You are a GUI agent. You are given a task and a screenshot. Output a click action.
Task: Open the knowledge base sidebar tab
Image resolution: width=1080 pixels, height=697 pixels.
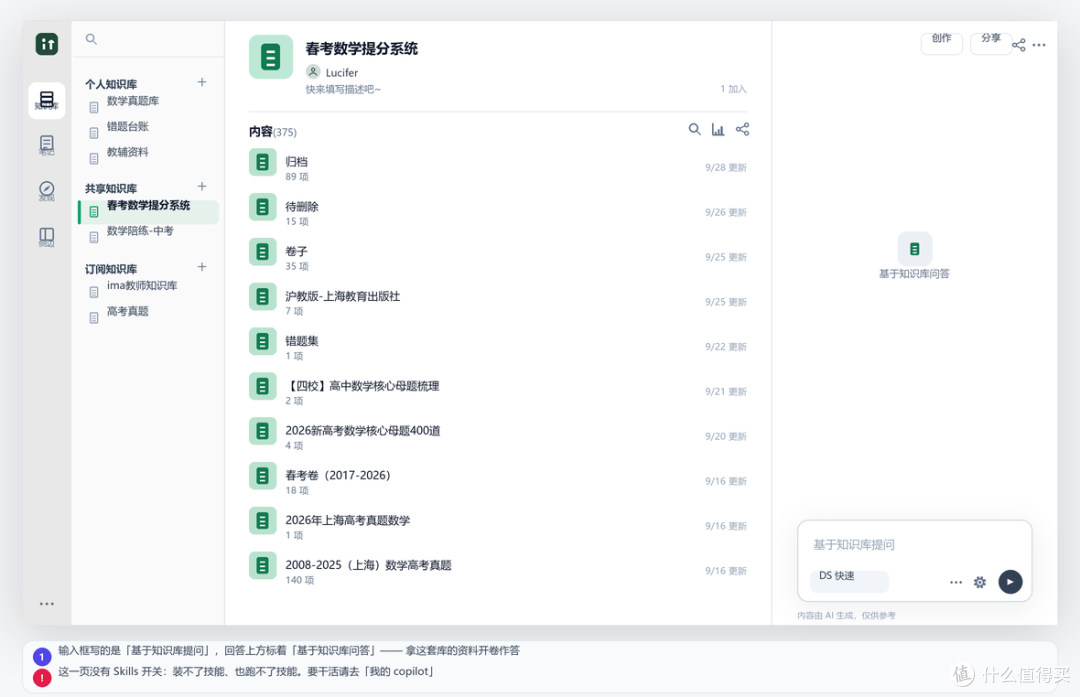tap(47, 101)
